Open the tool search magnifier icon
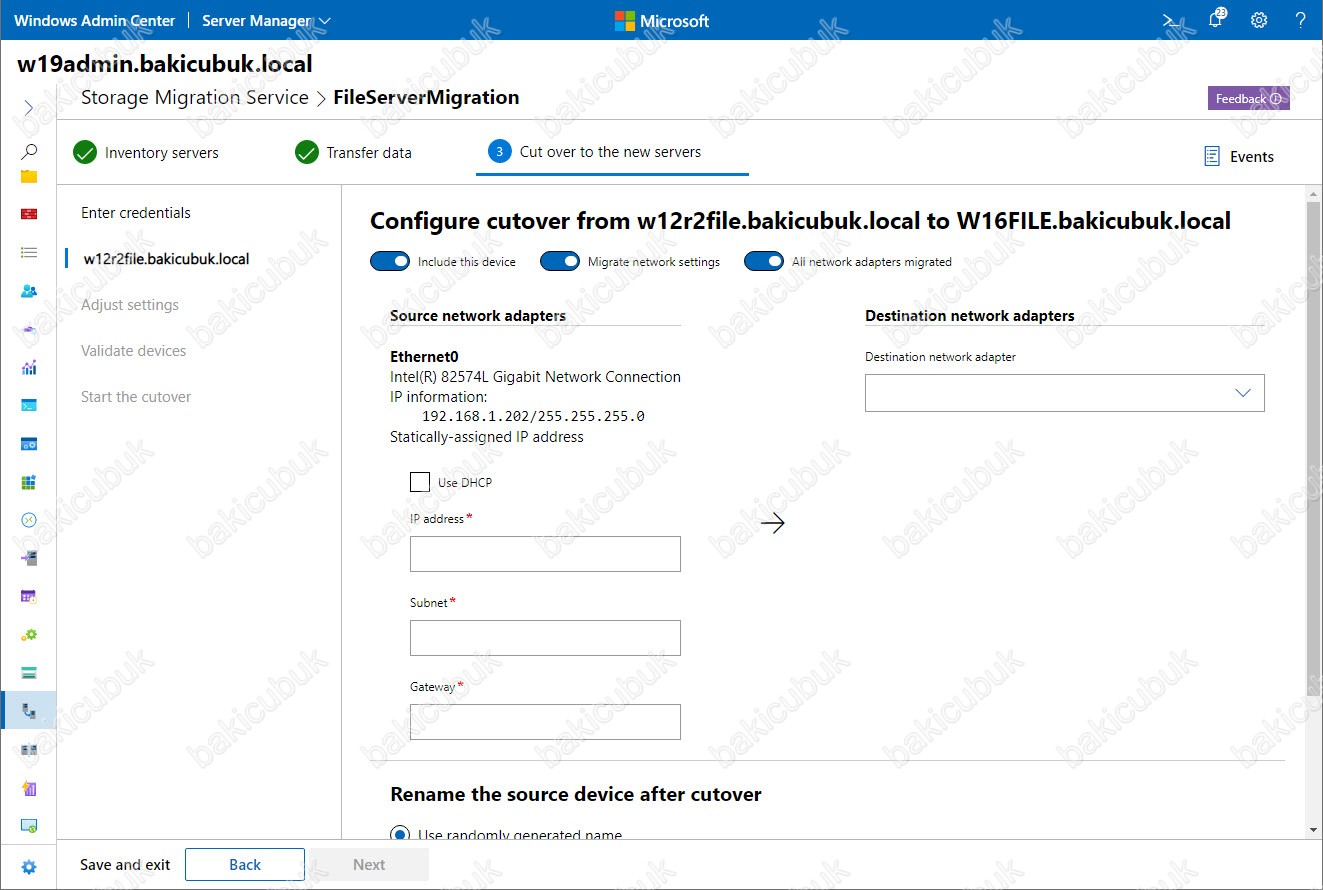 pos(29,152)
